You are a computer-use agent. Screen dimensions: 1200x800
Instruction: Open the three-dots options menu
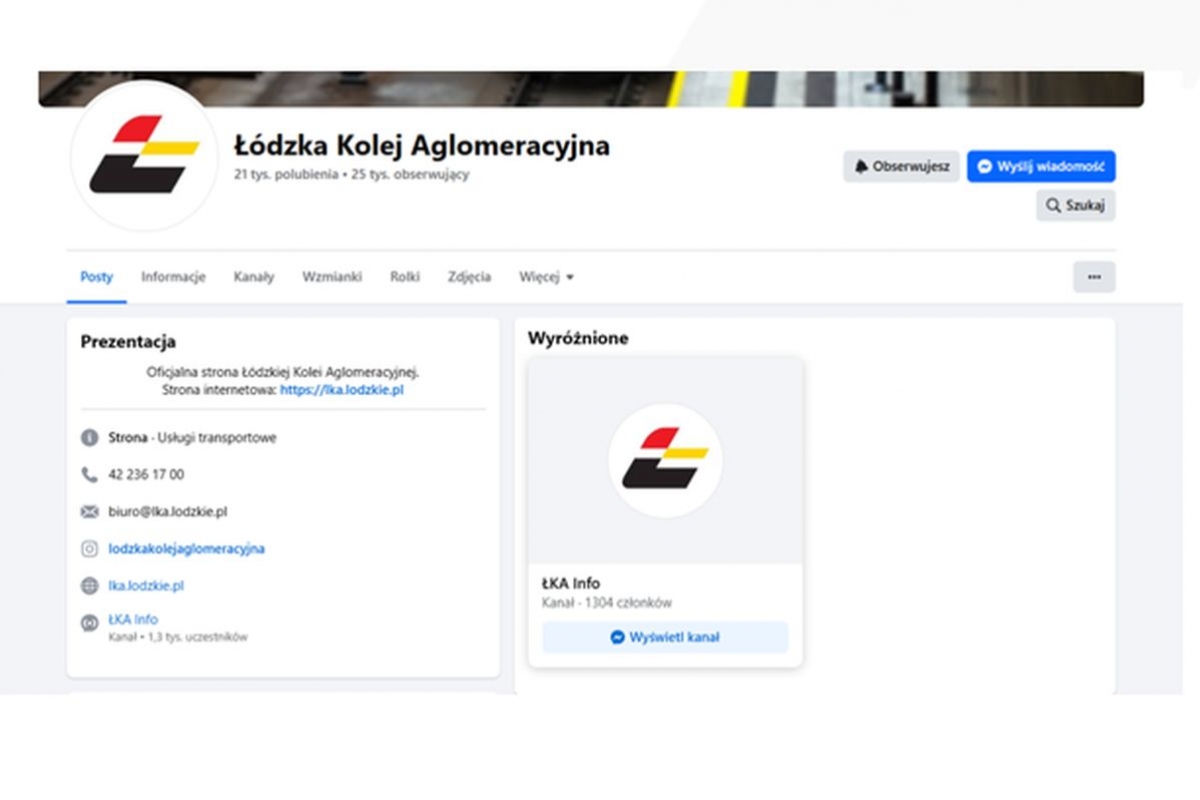click(1094, 277)
